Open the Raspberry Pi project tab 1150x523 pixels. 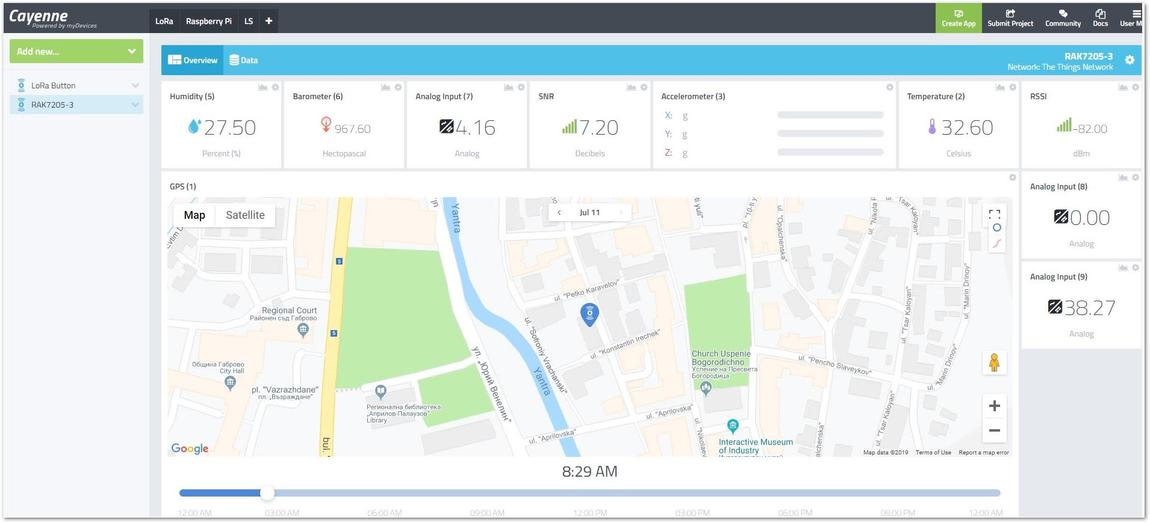pos(209,21)
